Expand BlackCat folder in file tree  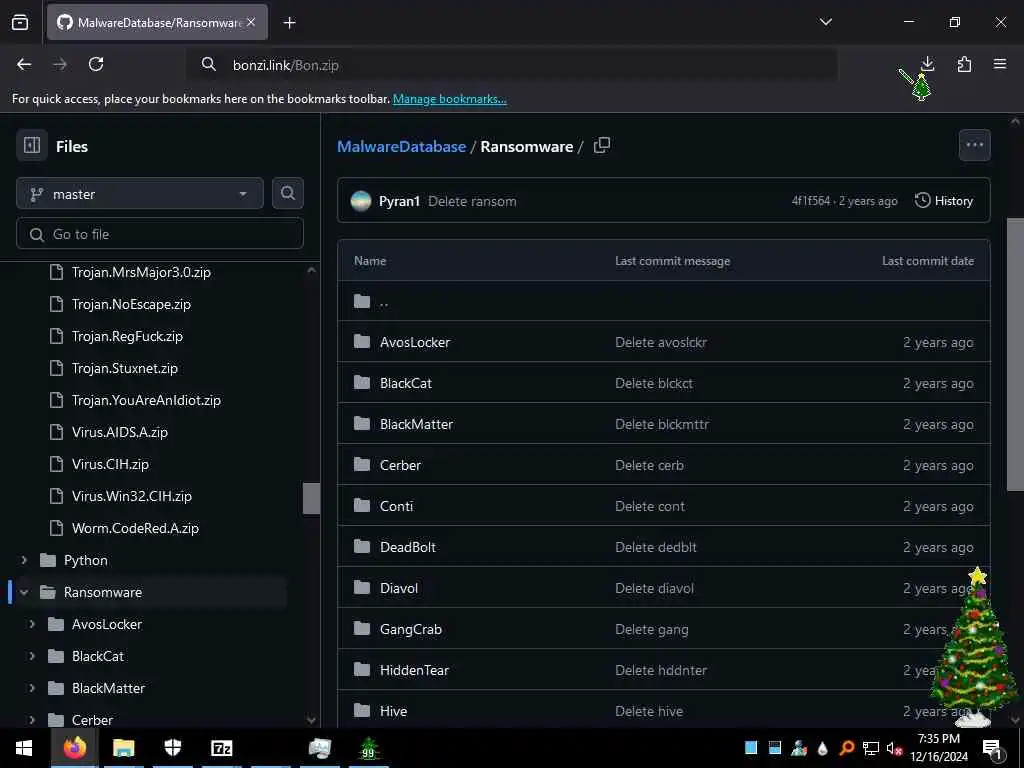(x=32, y=656)
